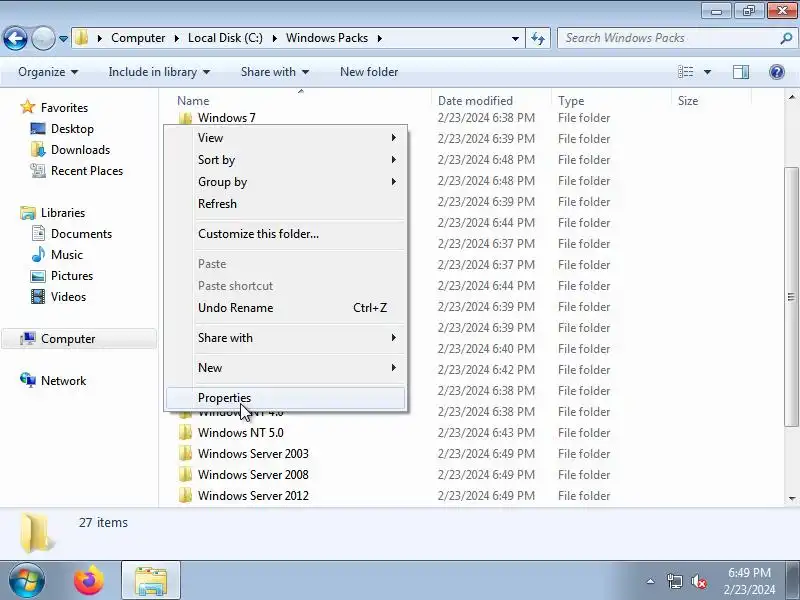Open the Share with toolbar dropdown
800x600 pixels.
[275, 72]
